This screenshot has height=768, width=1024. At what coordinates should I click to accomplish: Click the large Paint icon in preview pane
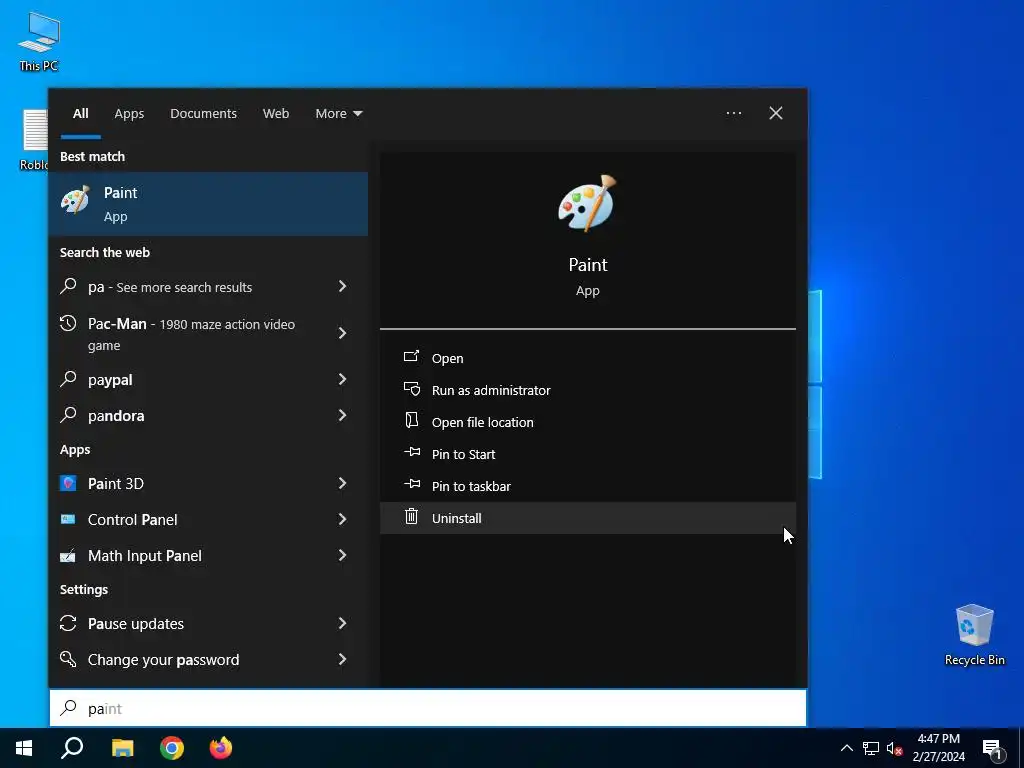point(587,203)
